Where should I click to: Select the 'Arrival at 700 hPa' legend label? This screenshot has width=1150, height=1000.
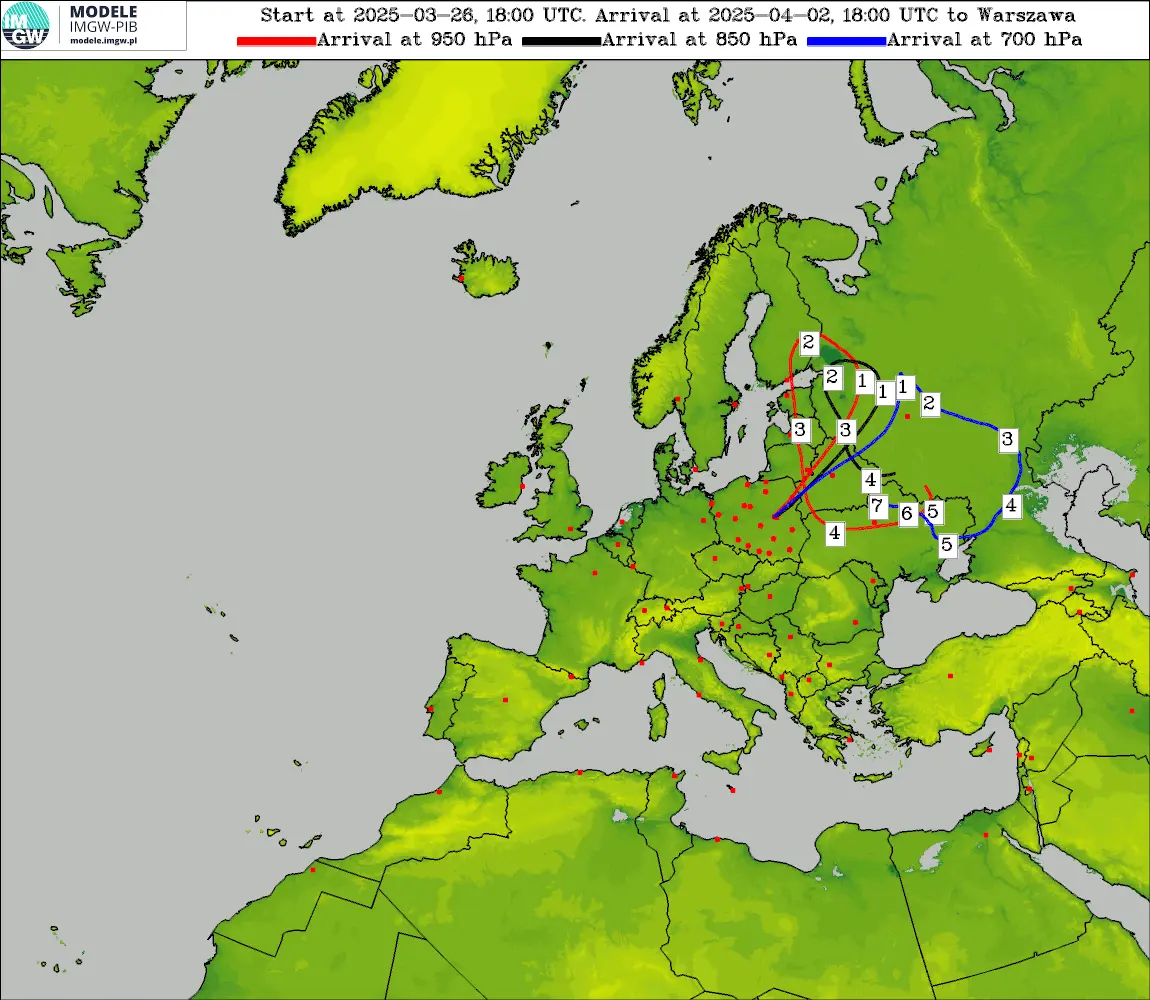pyautogui.click(x=984, y=39)
